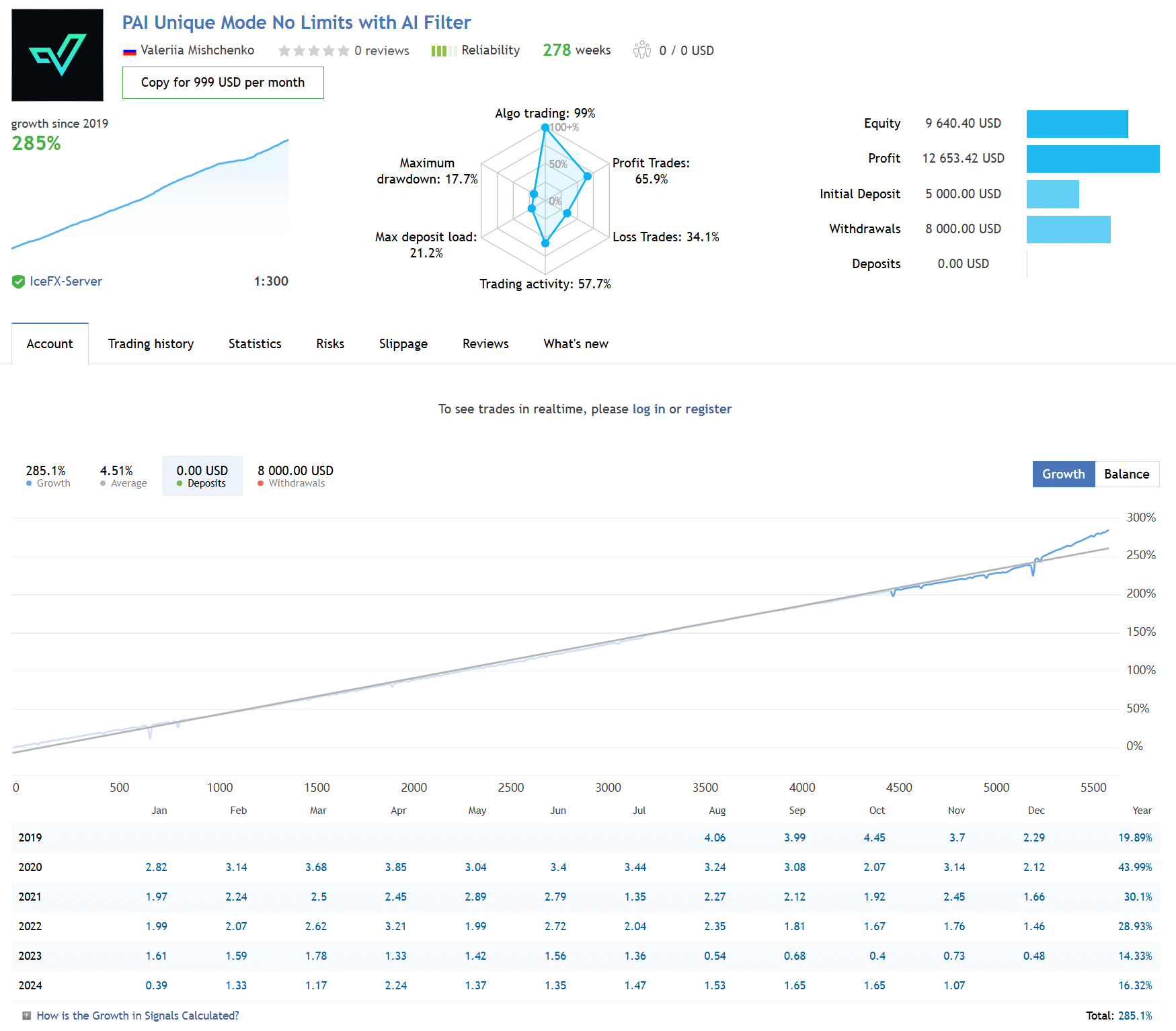Toggle the Withdrawals series legend
1176x1031 pixels.
tap(295, 476)
